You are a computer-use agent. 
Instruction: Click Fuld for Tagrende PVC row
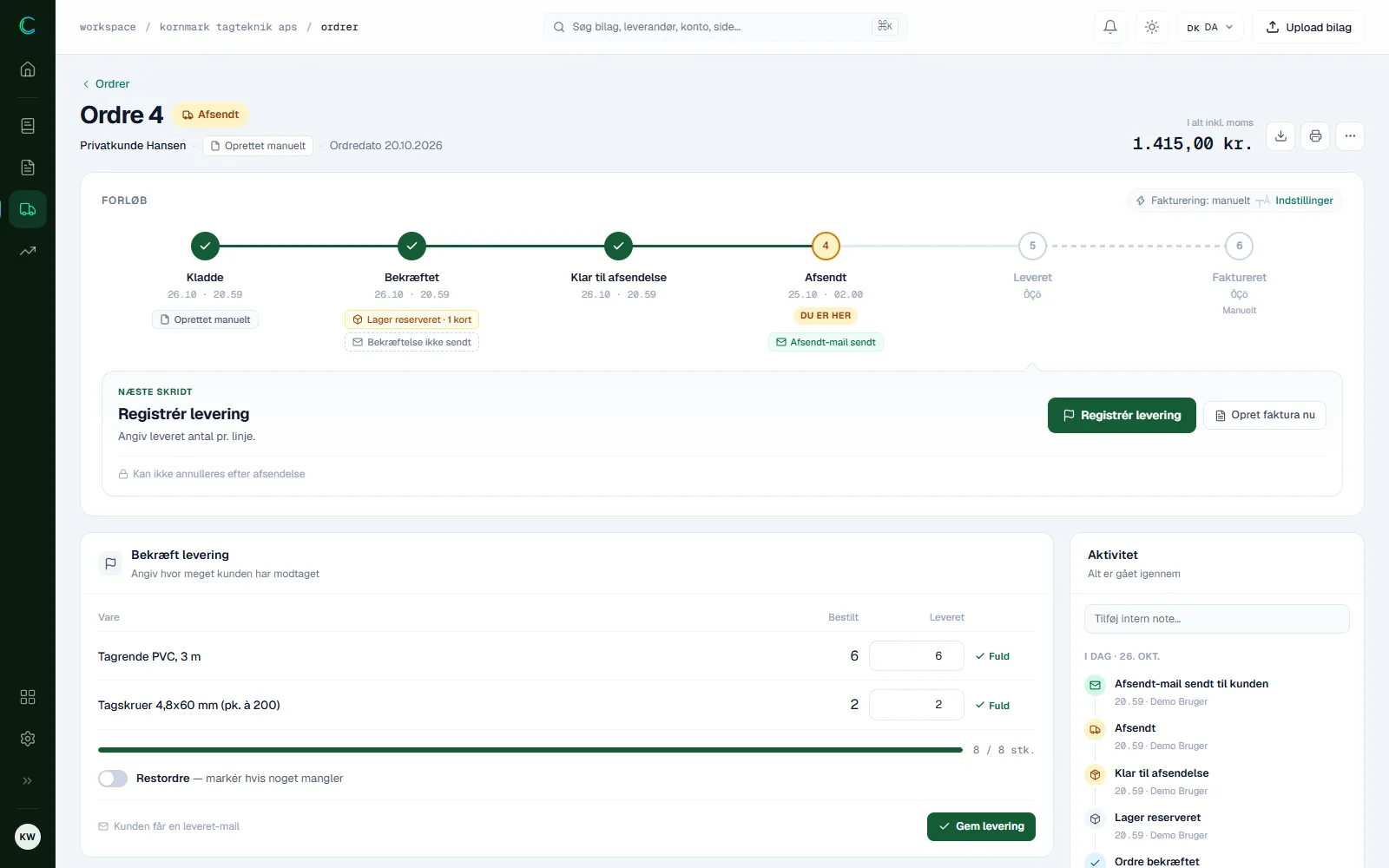992,656
